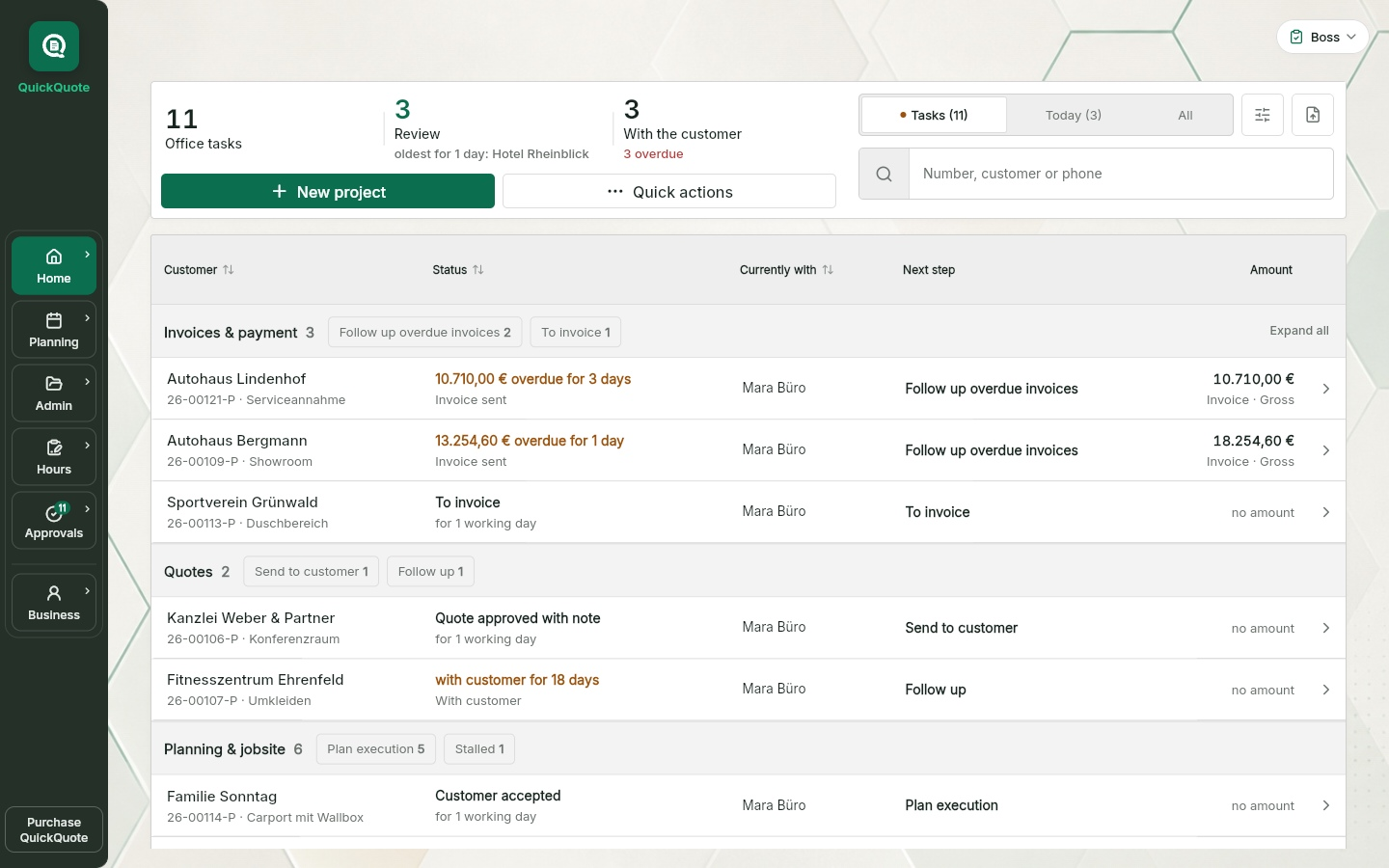Image resolution: width=1389 pixels, height=868 pixels.
Task: Open the Boss user dropdown
Action: coord(1322,37)
